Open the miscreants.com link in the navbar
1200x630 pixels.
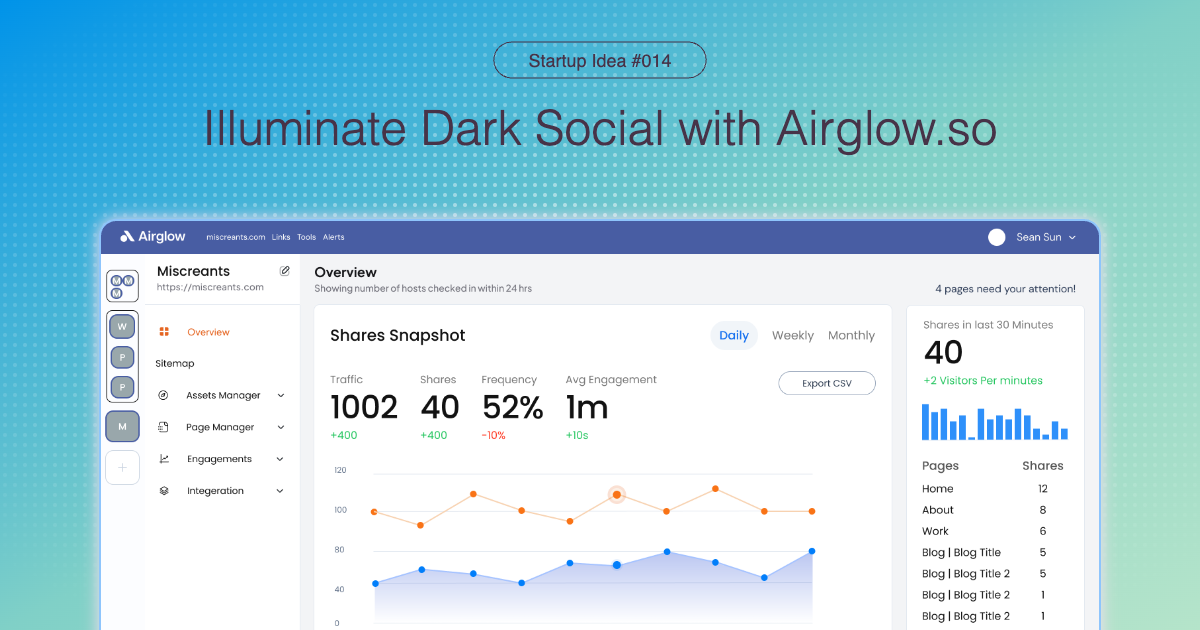coord(236,237)
